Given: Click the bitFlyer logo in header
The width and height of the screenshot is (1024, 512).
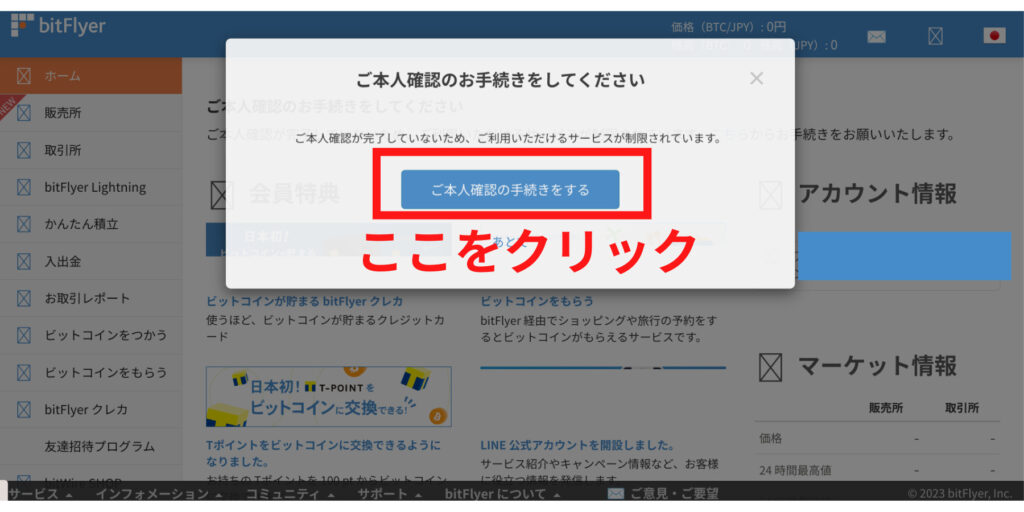Looking at the screenshot, I should (57, 26).
